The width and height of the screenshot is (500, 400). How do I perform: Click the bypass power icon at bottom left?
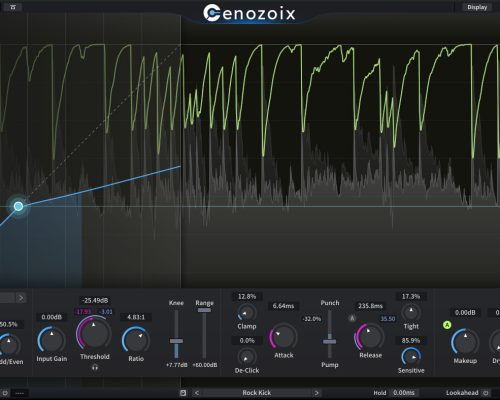[x=5, y=393]
